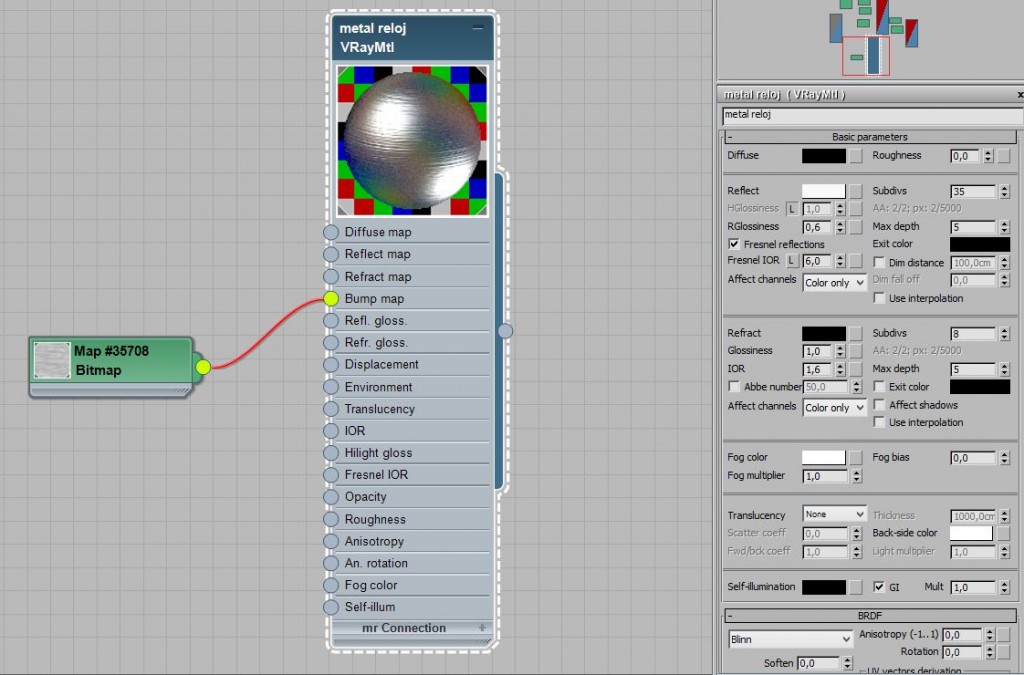Click the connected Bump map socket
Screen dimensions: 1024x675
(331, 299)
